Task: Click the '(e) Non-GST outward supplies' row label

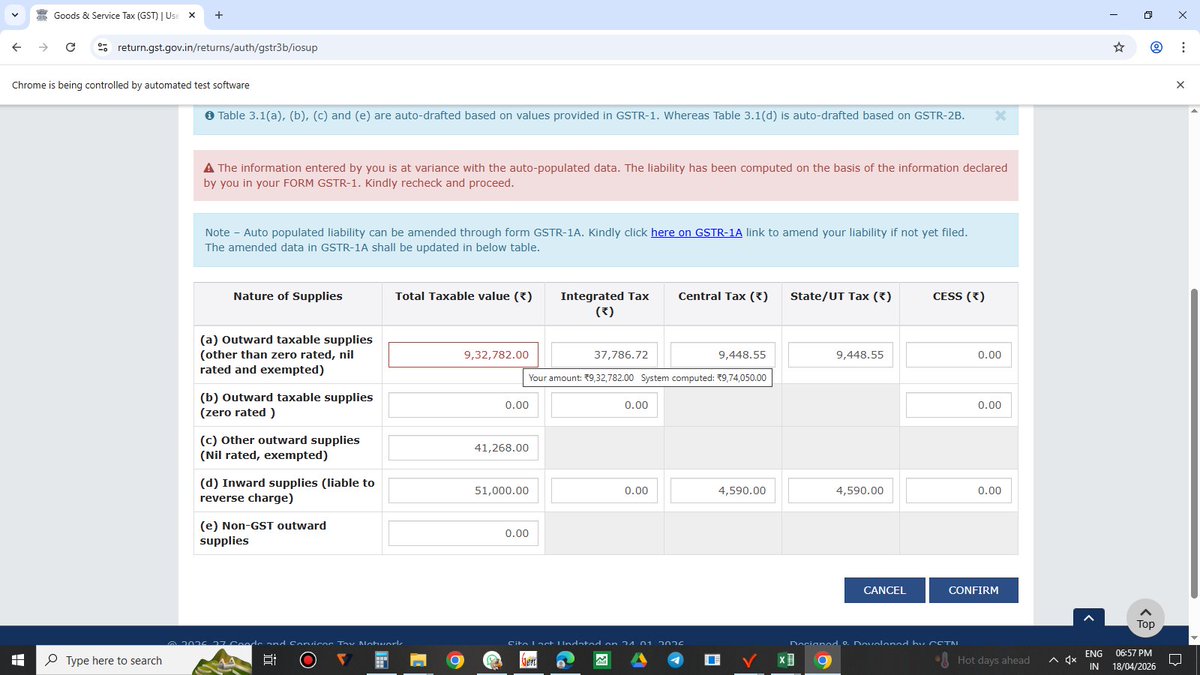Action: coord(263,533)
